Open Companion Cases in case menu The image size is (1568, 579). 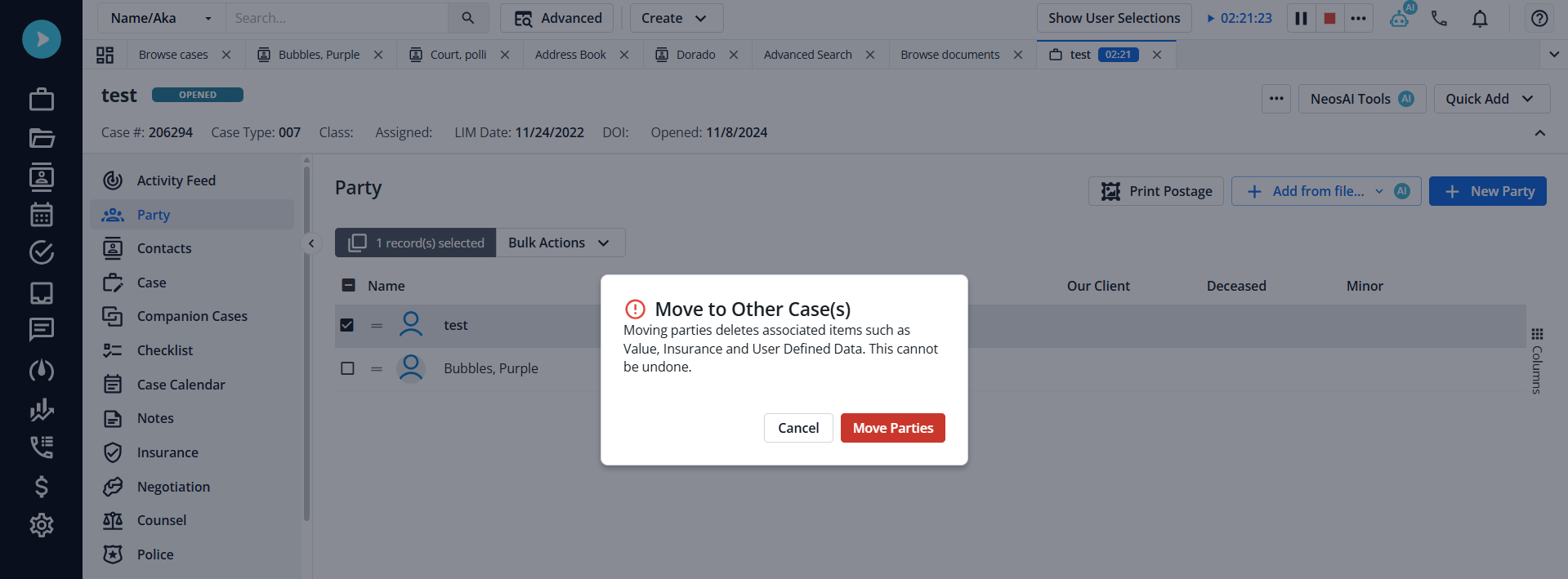192,316
